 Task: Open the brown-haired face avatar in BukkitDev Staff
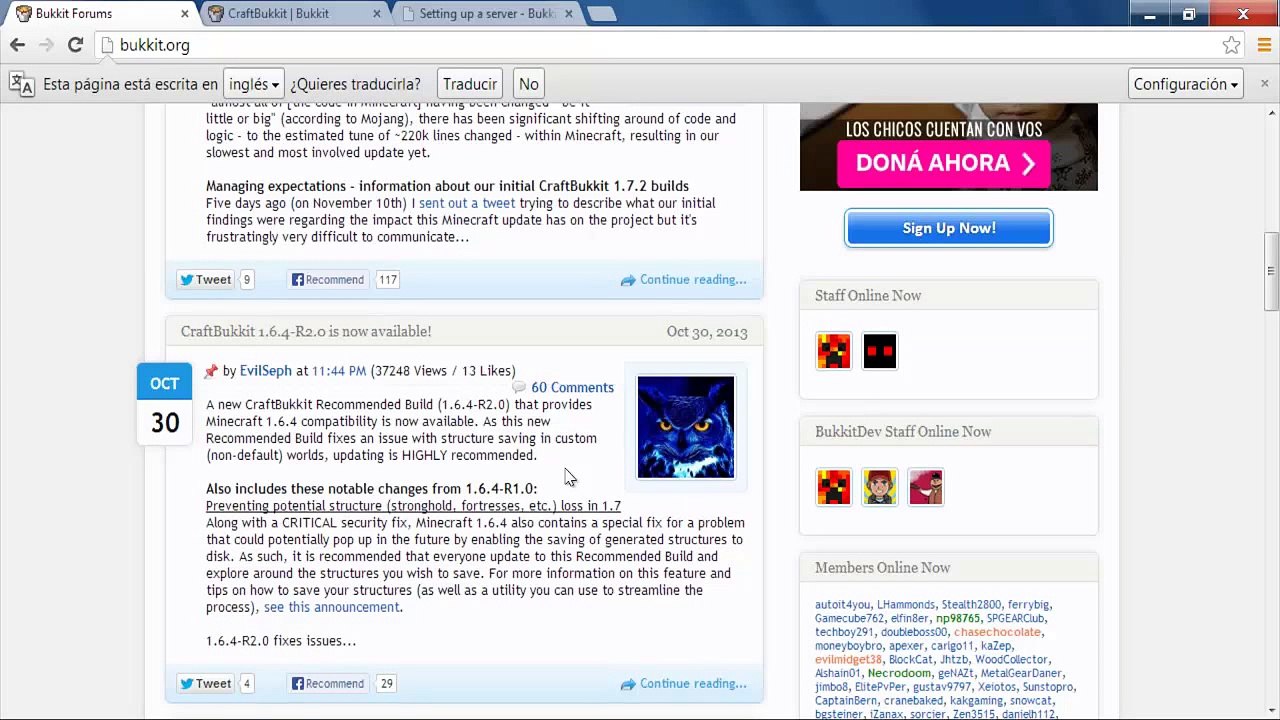click(880, 487)
